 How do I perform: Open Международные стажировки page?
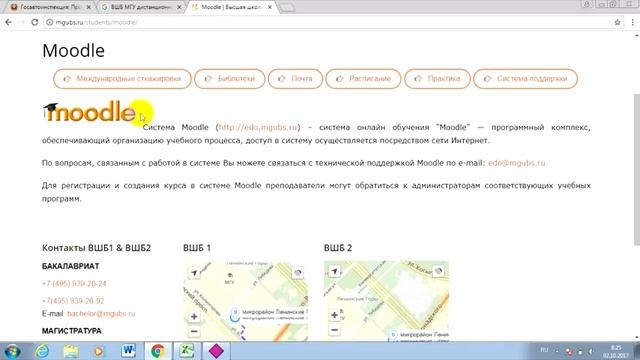(x=122, y=79)
